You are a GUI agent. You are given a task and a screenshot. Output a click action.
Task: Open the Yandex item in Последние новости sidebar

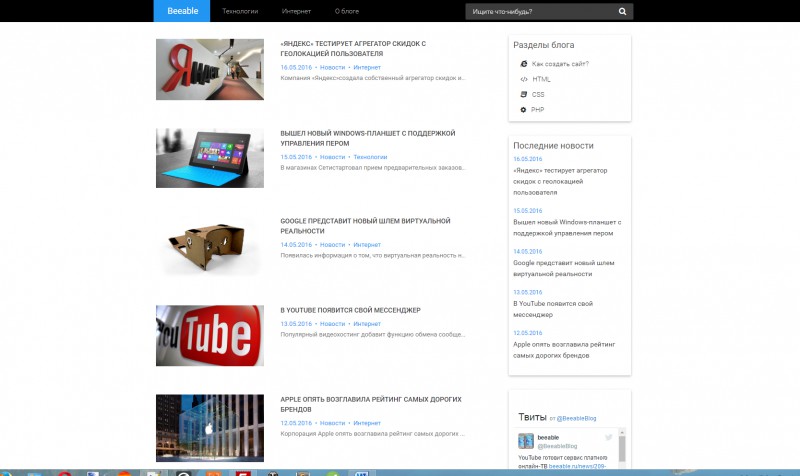(x=560, y=182)
